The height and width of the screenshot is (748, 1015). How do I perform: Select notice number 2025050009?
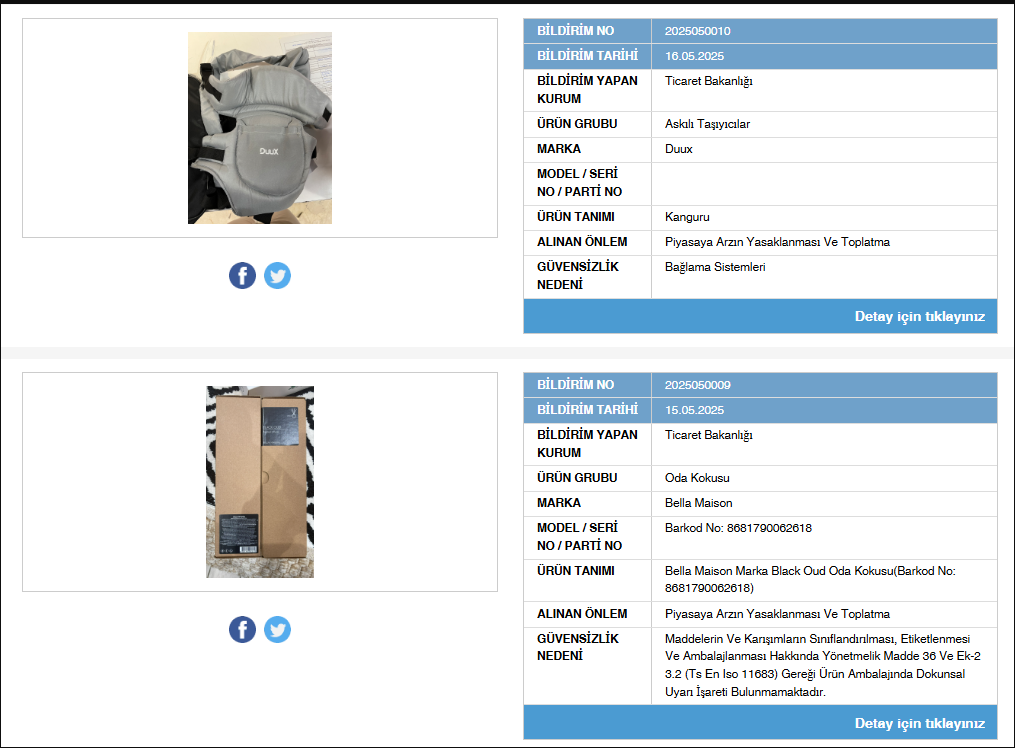(x=697, y=385)
